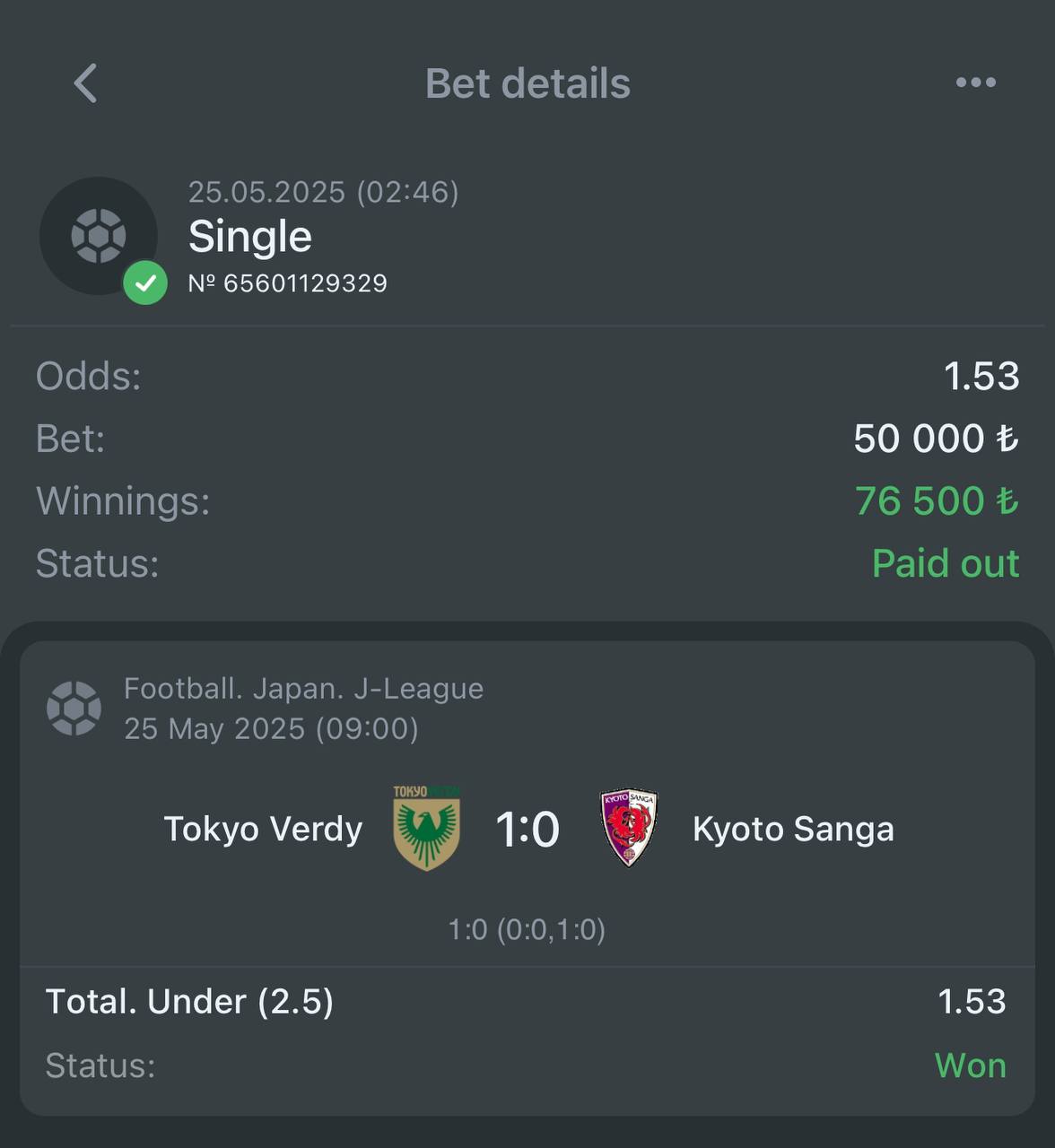The image size is (1055, 1148).
Task: Open the three-dot options menu
Action: point(975,83)
